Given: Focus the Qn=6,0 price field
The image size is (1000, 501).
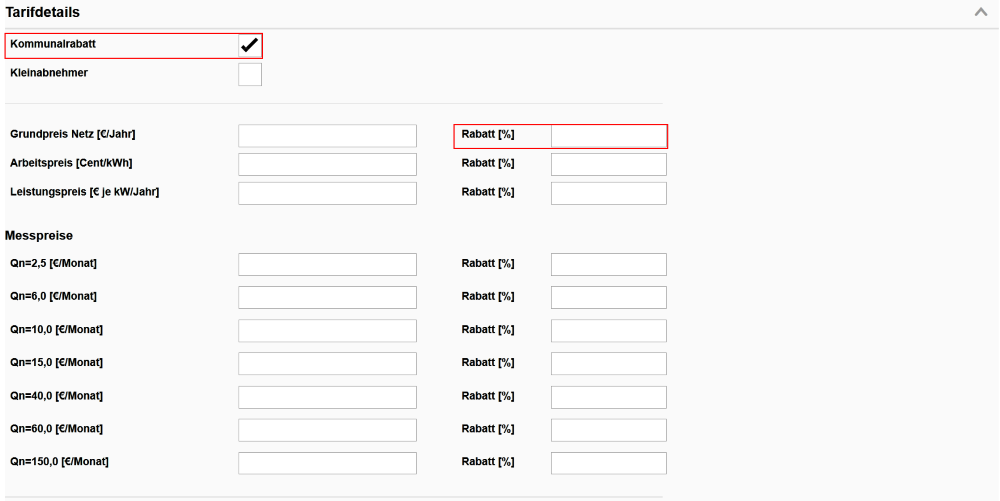Looking at the screenshot, I should tap(327, 297).
